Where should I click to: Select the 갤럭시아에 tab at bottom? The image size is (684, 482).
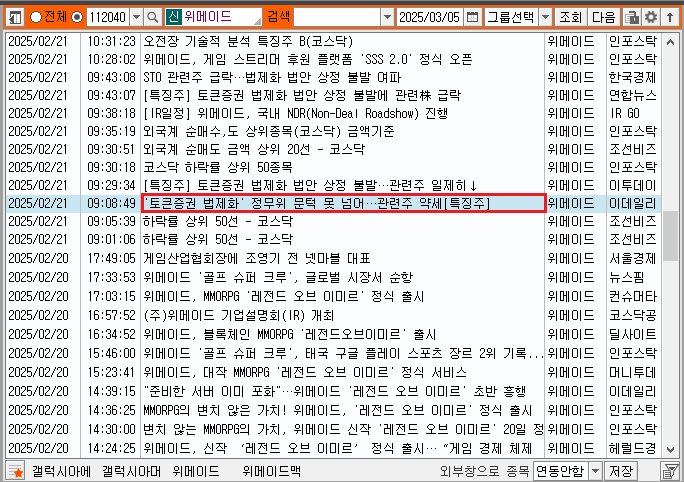tap(61, 471)
